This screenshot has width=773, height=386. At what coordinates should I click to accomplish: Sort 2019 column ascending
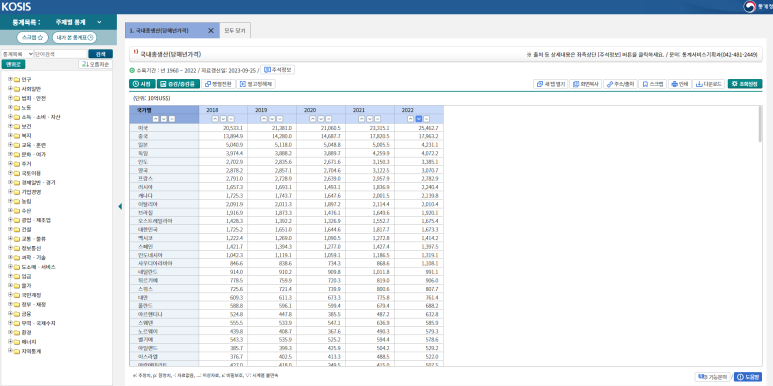pos(264,119)
